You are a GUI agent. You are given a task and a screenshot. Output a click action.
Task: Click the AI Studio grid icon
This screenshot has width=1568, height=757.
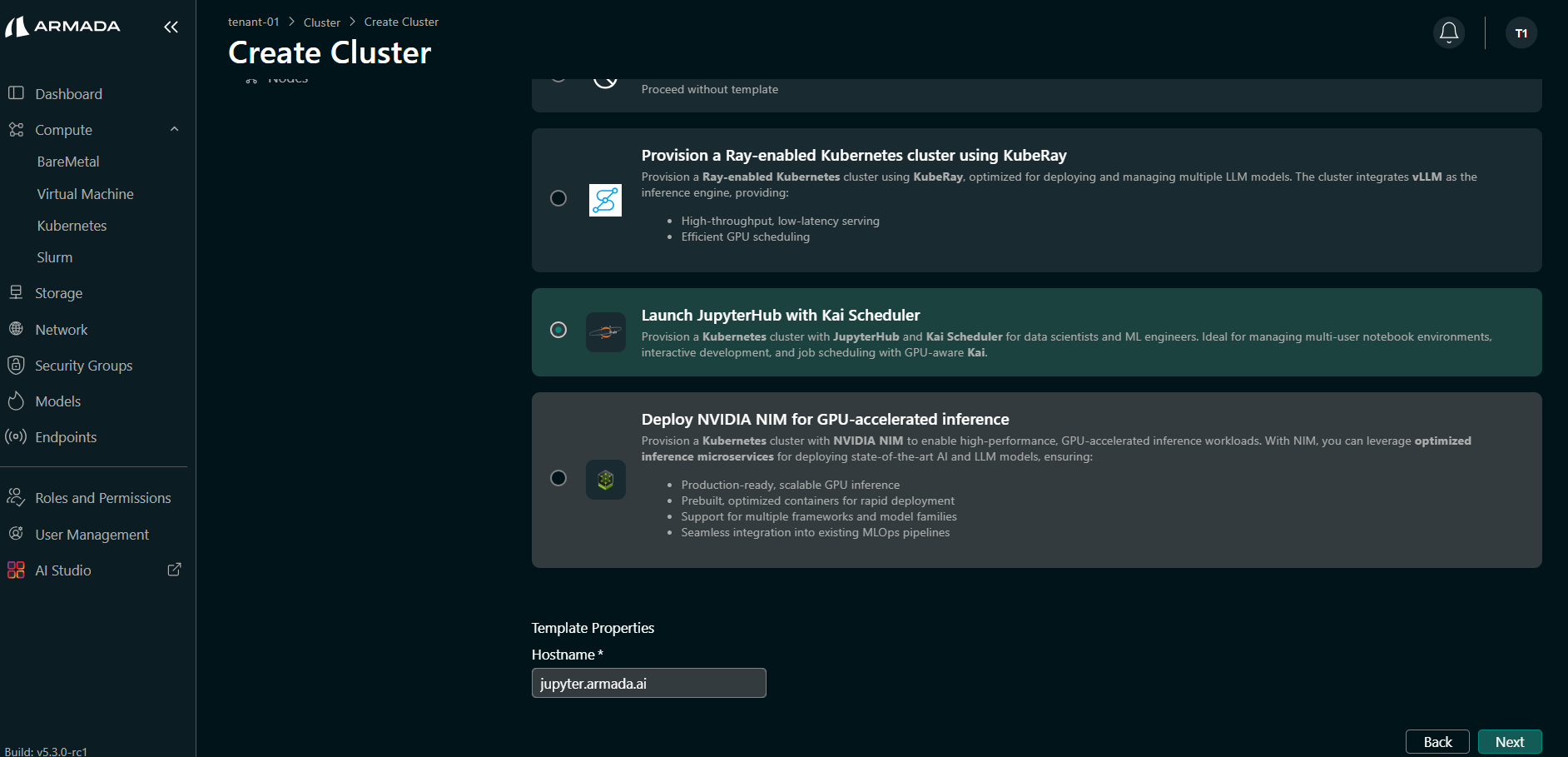(16, 570)
